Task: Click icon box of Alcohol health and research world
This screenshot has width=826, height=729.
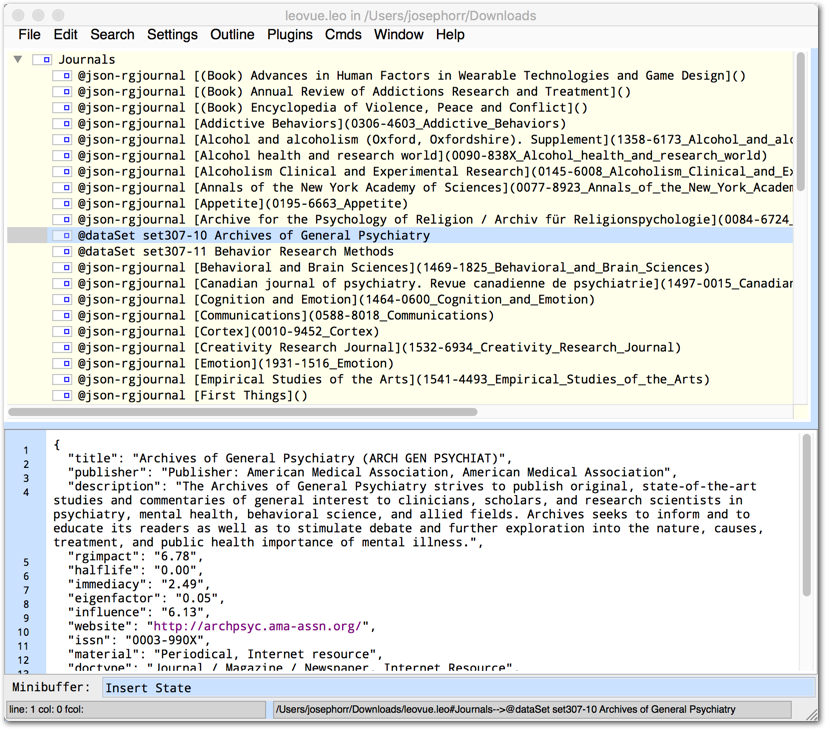Action: [x=62, y=155]
